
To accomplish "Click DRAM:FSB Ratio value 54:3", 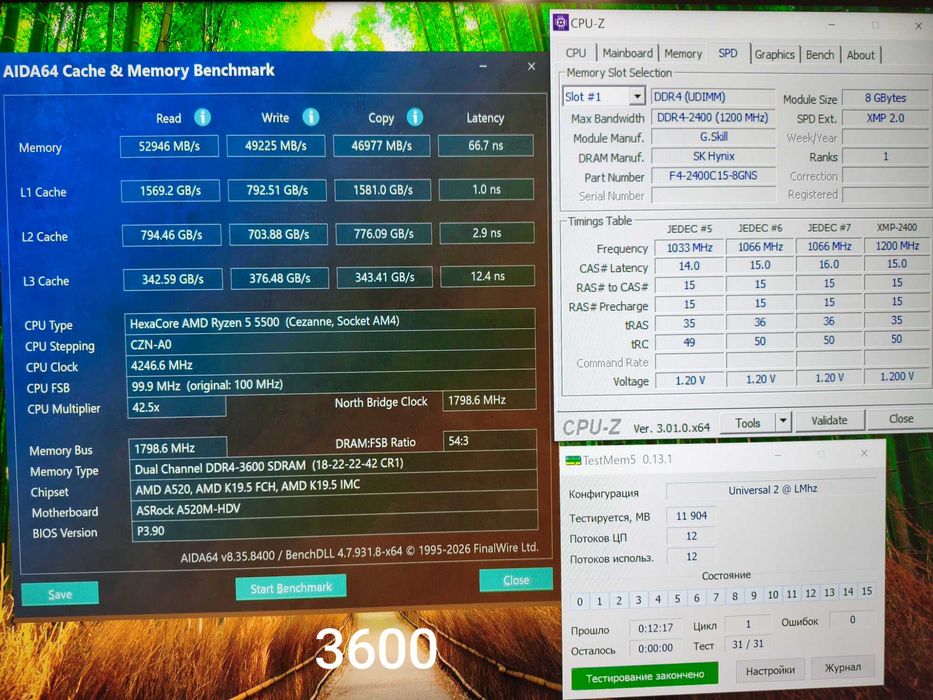I will (x=489, y=441).
